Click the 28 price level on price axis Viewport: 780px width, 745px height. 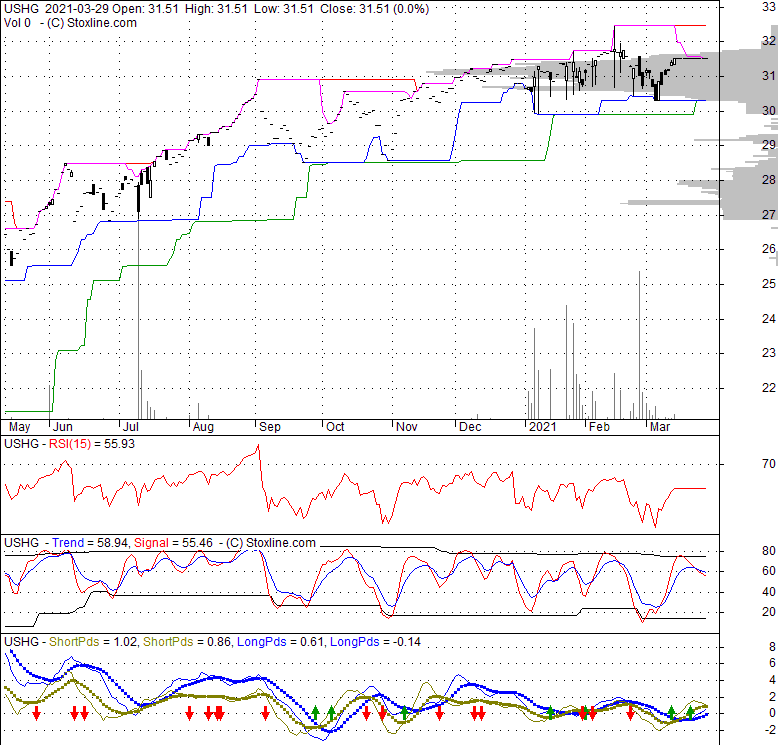[x=769, y=180]
